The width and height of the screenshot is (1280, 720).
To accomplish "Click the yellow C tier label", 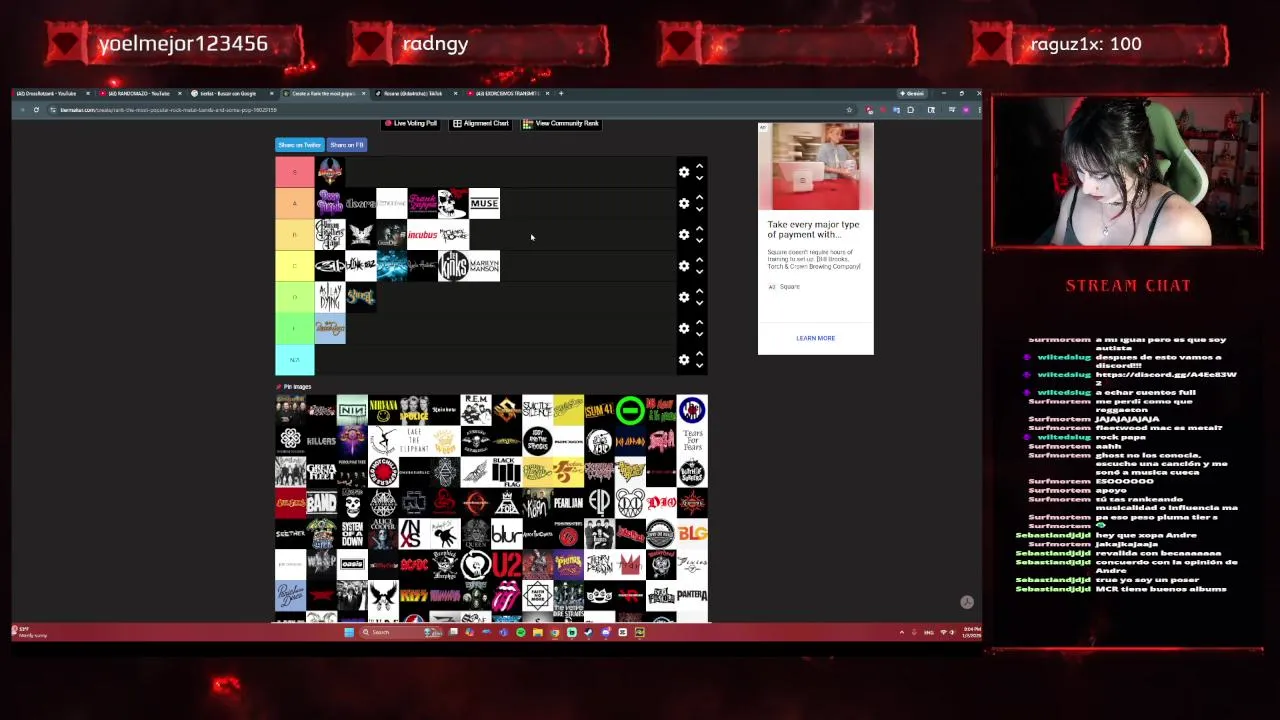I will tap(295, 266).
